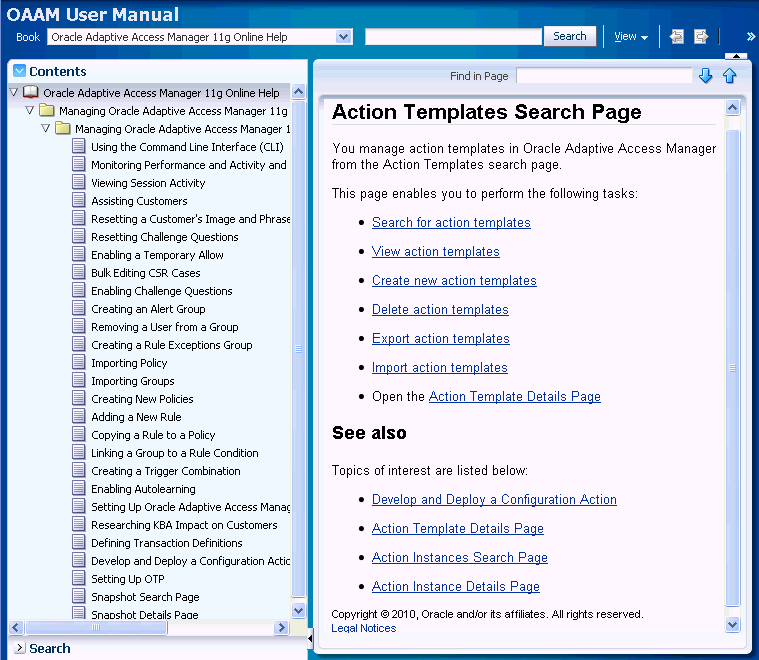Collapse the left navigation pane splitter arrow

[x=310, y=639]
